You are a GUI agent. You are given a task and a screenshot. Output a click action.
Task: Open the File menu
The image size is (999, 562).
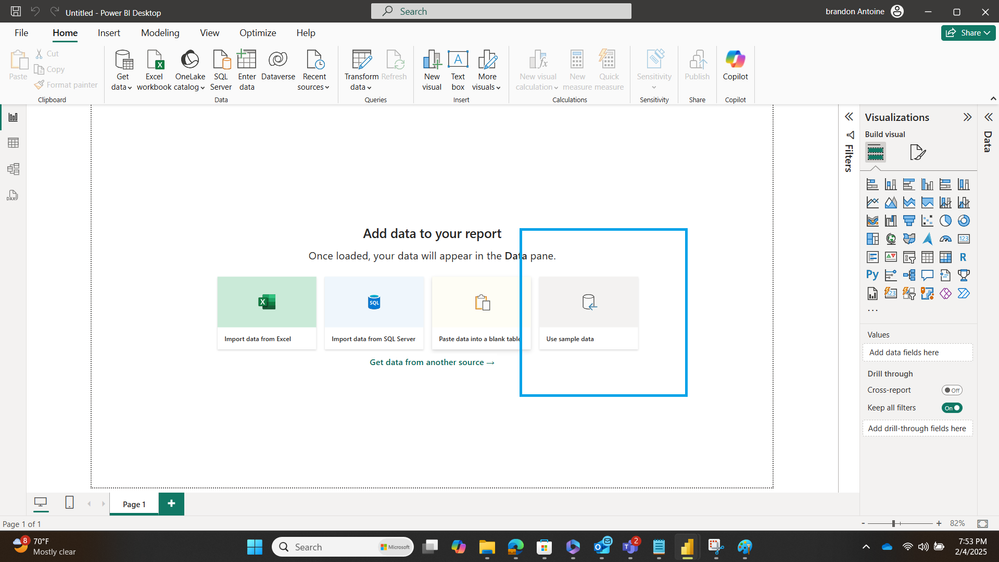[21, 33]
